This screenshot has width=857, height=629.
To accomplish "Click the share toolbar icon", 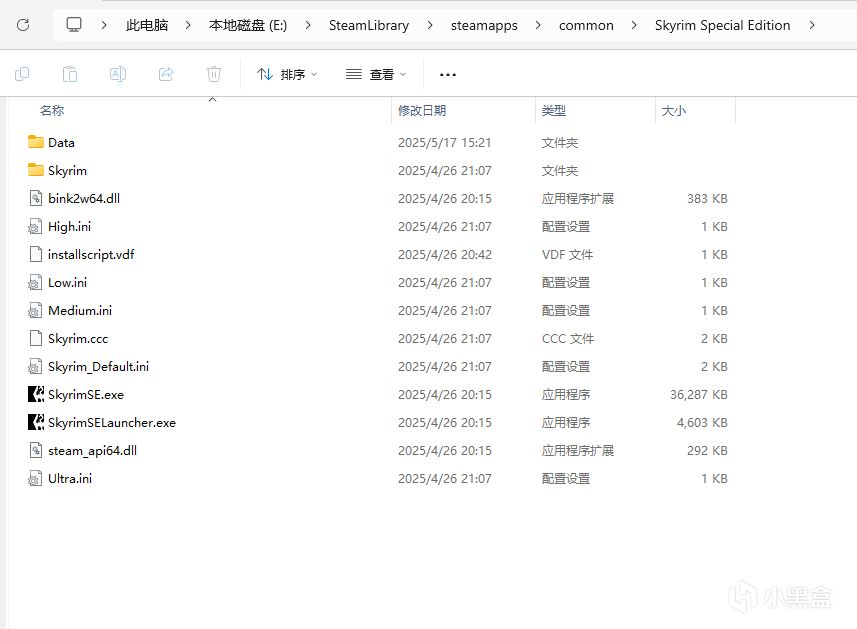I will (166, 74).
